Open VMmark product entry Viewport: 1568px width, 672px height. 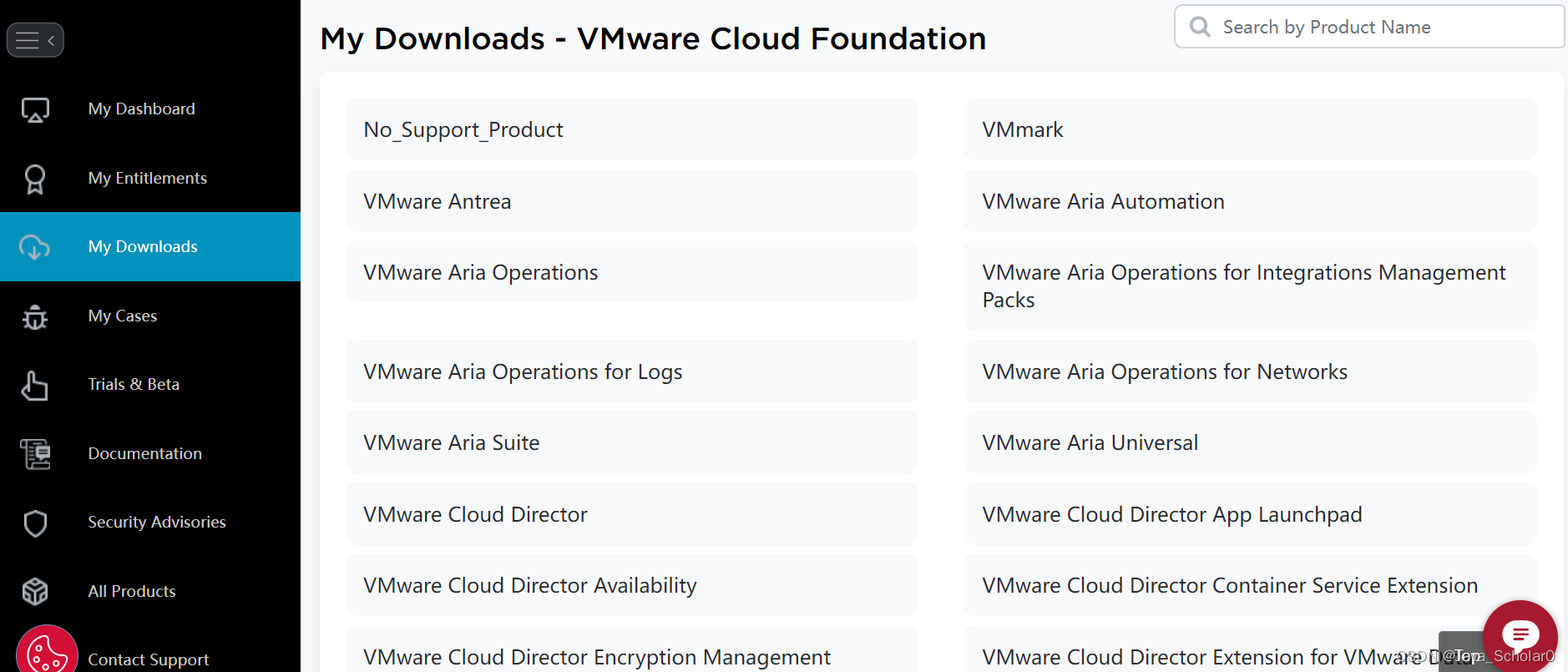coord(1250,129)
